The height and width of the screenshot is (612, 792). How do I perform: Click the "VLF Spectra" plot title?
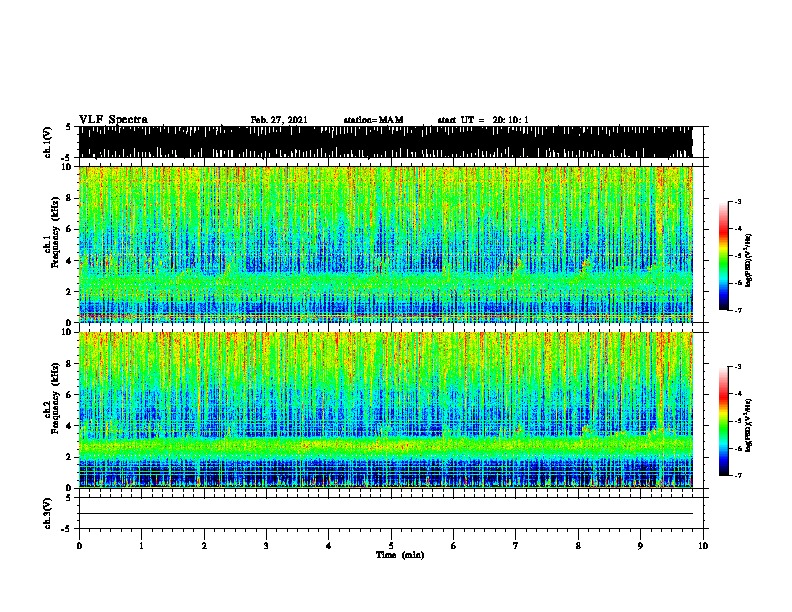(x=113, y=120)
